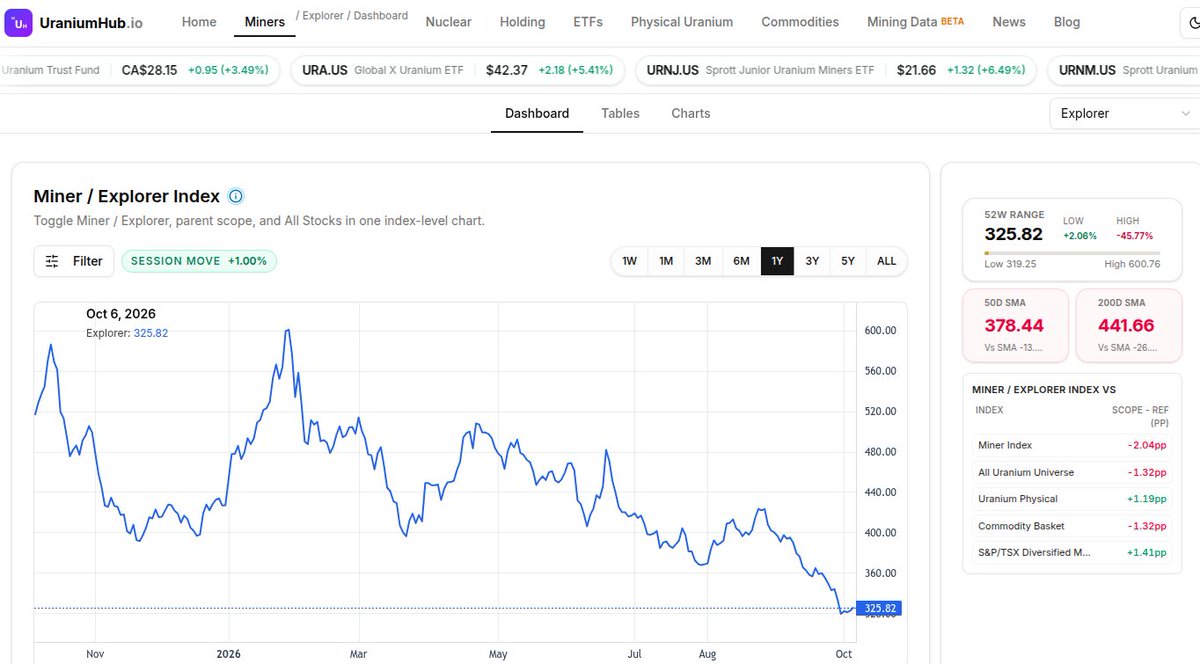The width and height of the screenshot is (1200, 664).
Task: Click the Oct 6, 2026 chart date label
Action: tap(121, 314)
